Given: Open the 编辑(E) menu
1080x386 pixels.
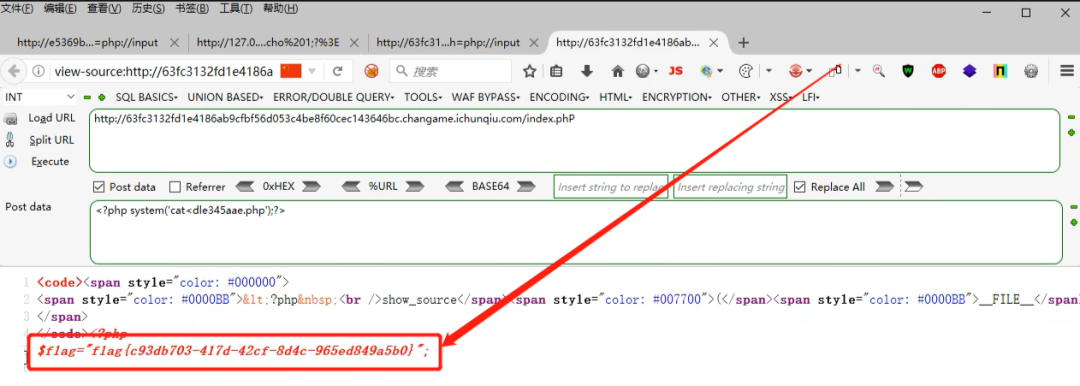Looking at the screenshot, I should 60,8.
